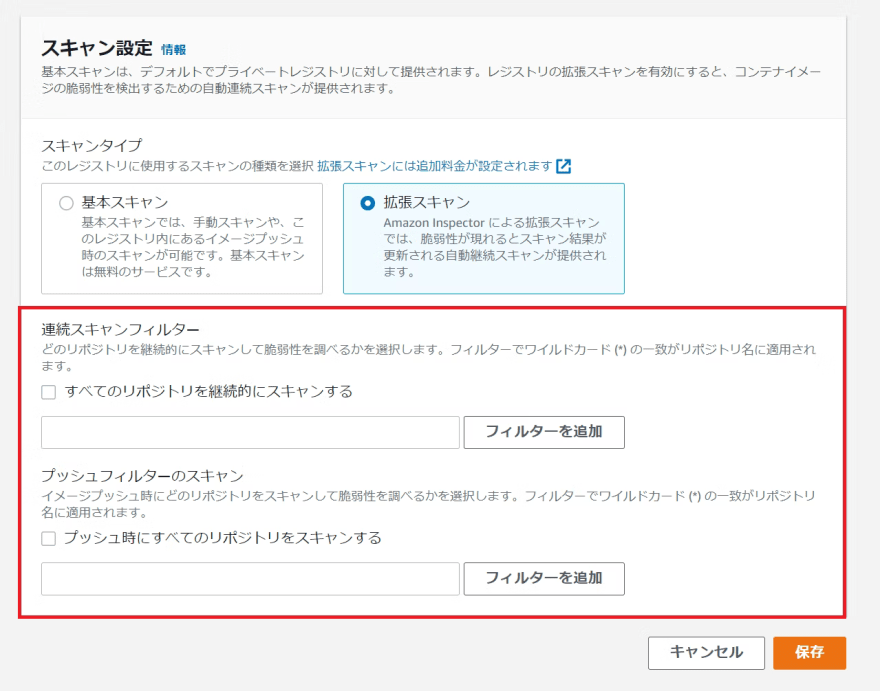Click the スキャンタイプ section label
The height and width of the screenshot is (691, 880).
[92, 145]
